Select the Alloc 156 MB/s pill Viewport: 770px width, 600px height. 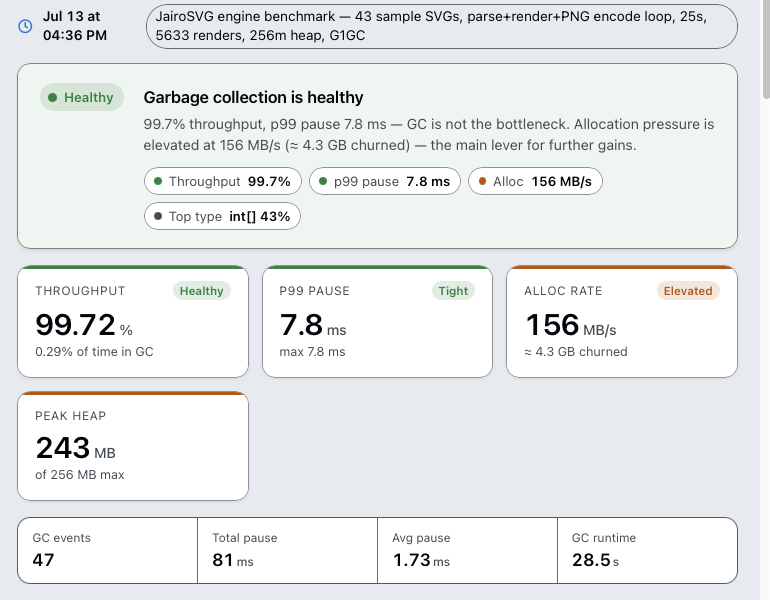535,181
